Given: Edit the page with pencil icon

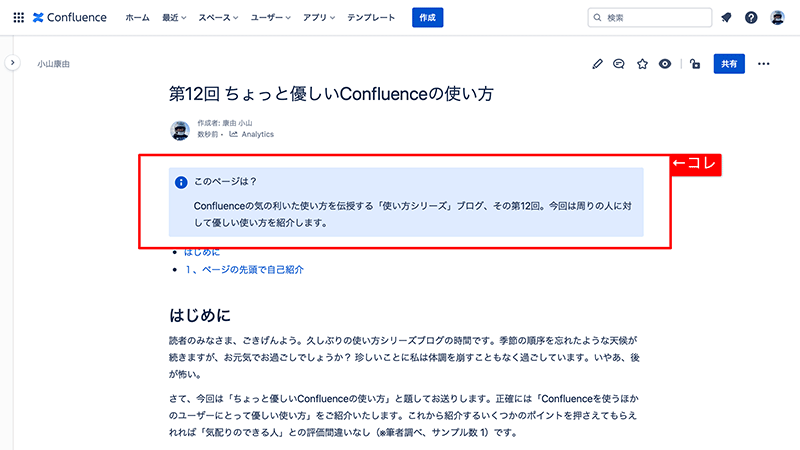Looking at the screenshot, I should [x=597, y=64].
